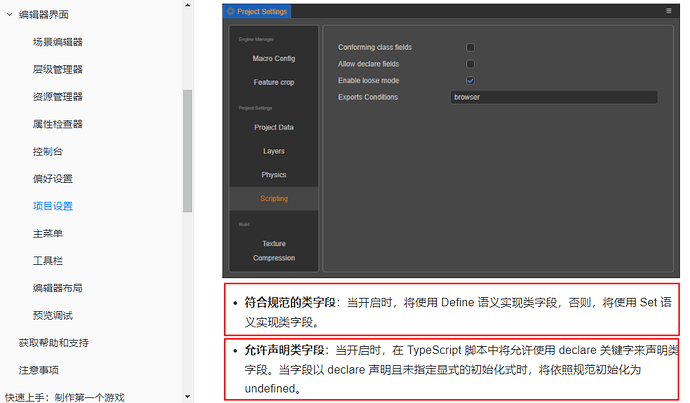Click the Conforming class fields label
Viewport: 690px width, 403px height.
coord(375,47)
